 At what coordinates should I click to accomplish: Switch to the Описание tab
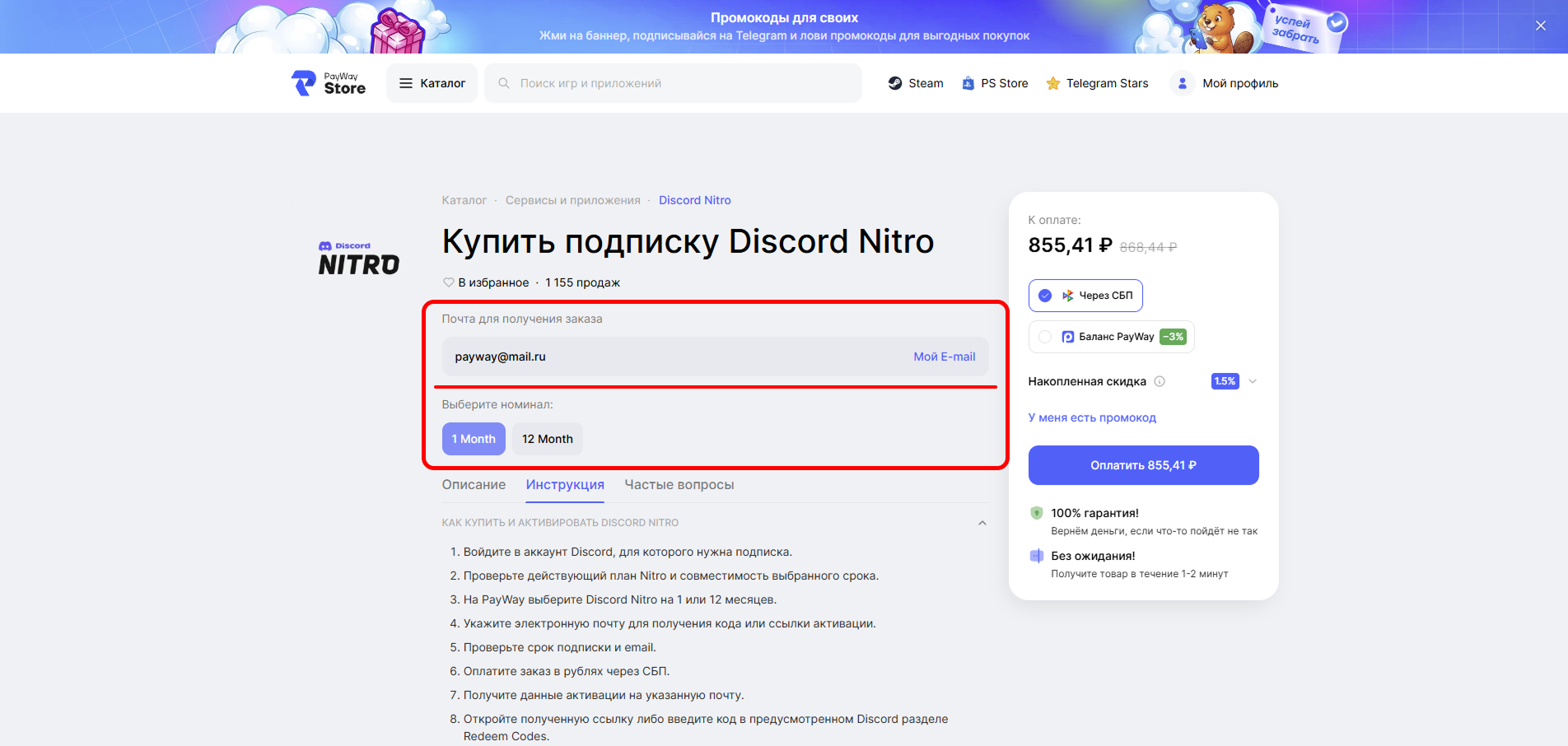tap(474, 485)
